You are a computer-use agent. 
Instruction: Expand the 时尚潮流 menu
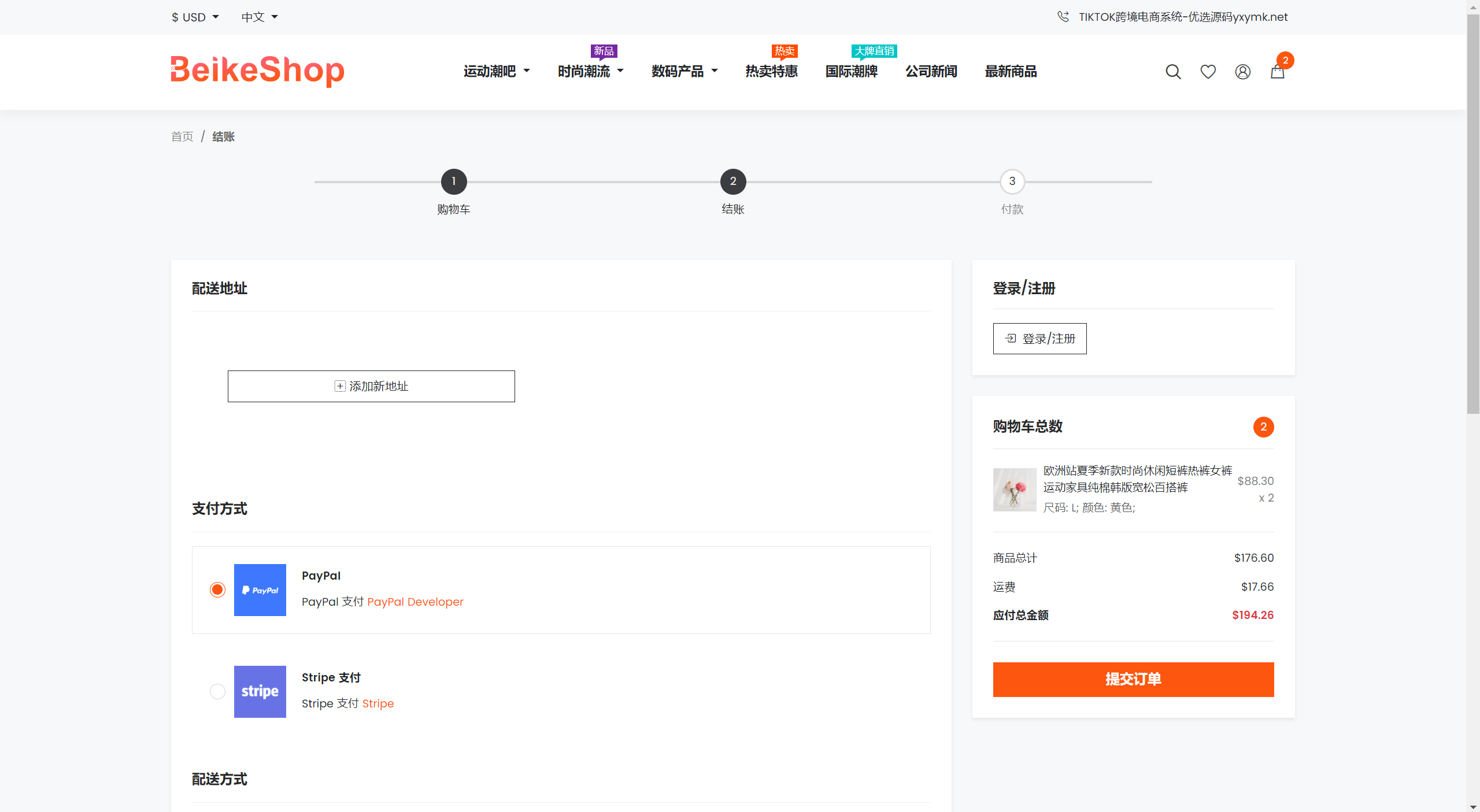[x=590, y=71]
